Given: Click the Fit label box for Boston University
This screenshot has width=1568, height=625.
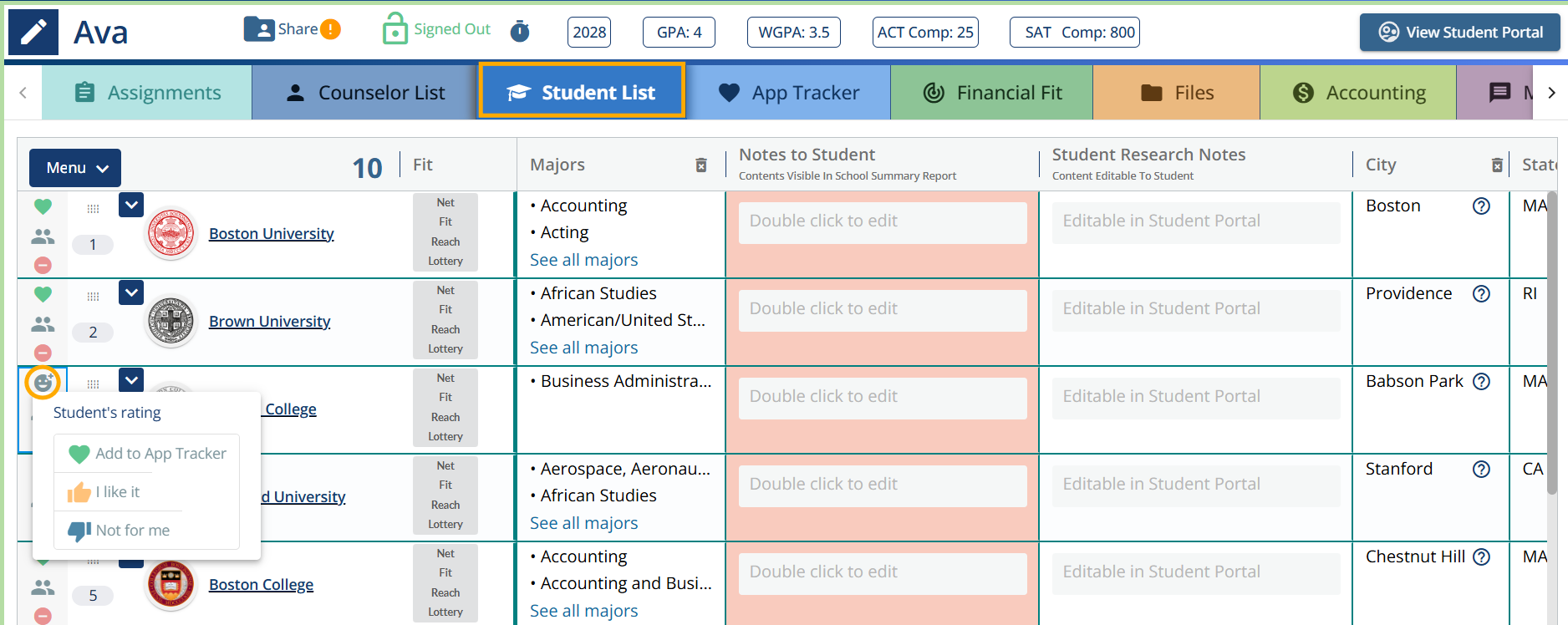Looking at the screenshot, I should coord(445,232).
